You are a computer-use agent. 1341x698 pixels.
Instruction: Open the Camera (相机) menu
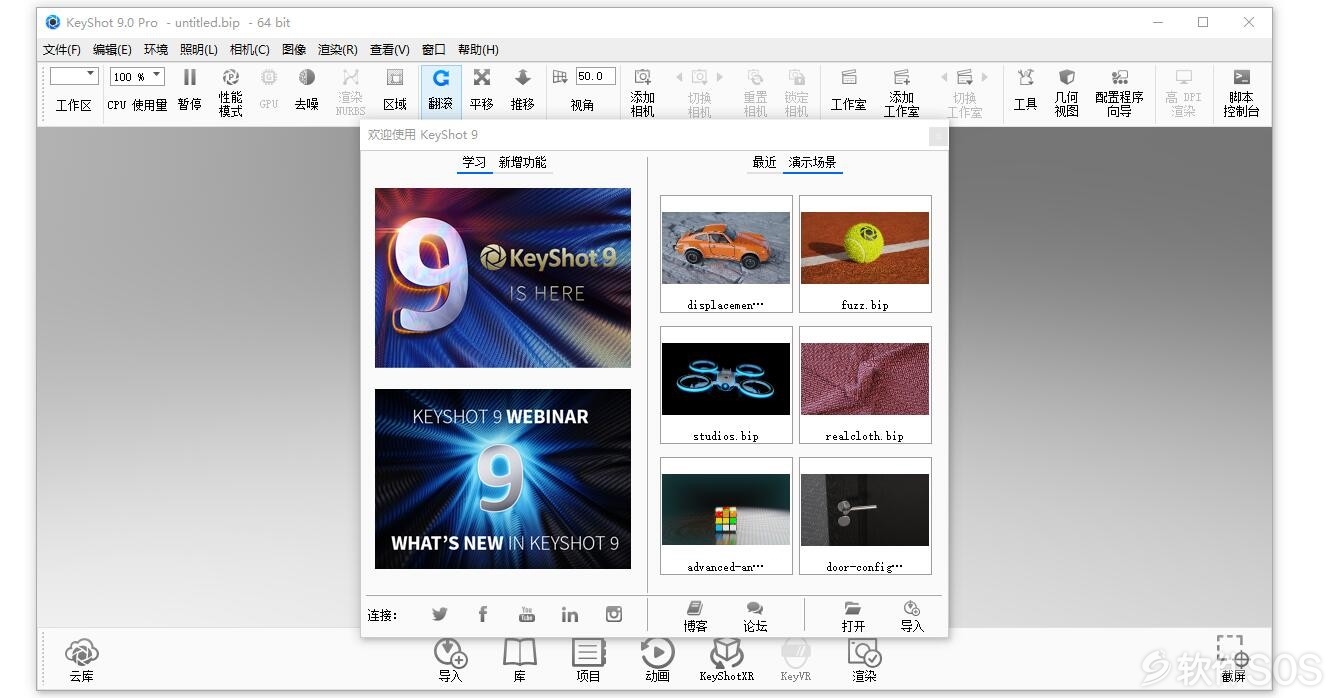tap(250, 49)
